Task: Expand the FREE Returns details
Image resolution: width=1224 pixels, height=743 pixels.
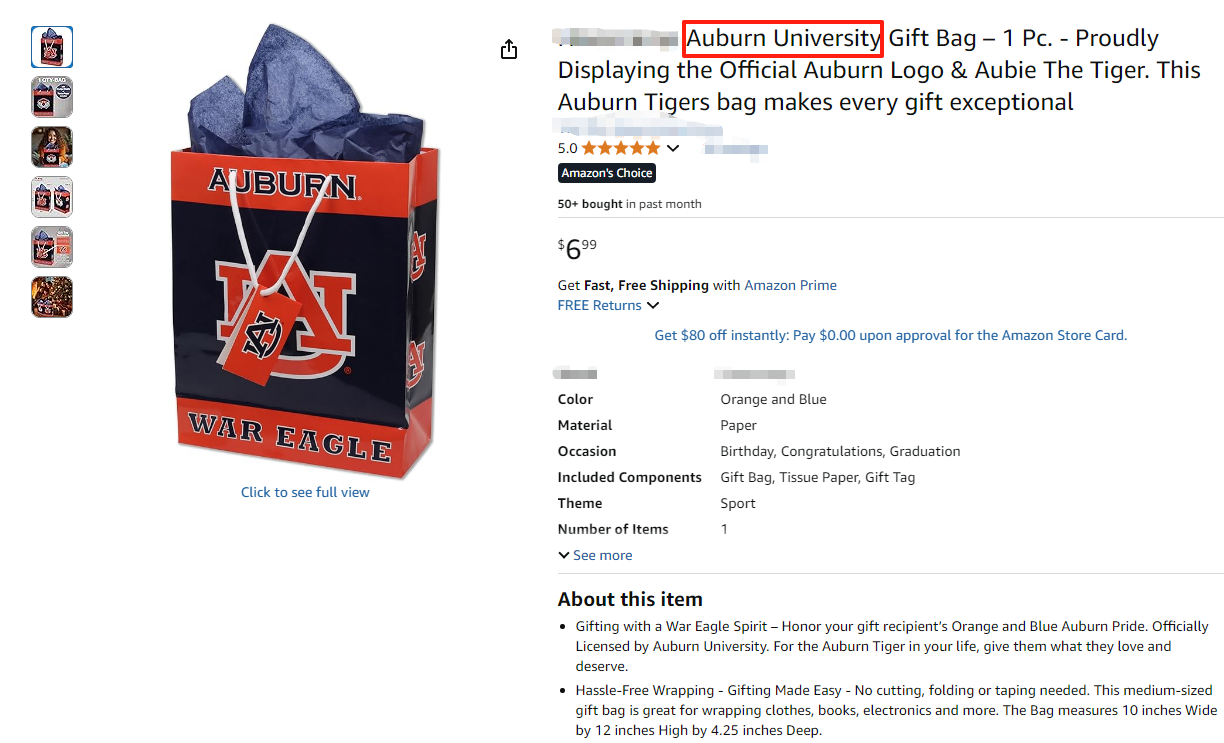Action: pyautogui.click(x=653, y=305)
